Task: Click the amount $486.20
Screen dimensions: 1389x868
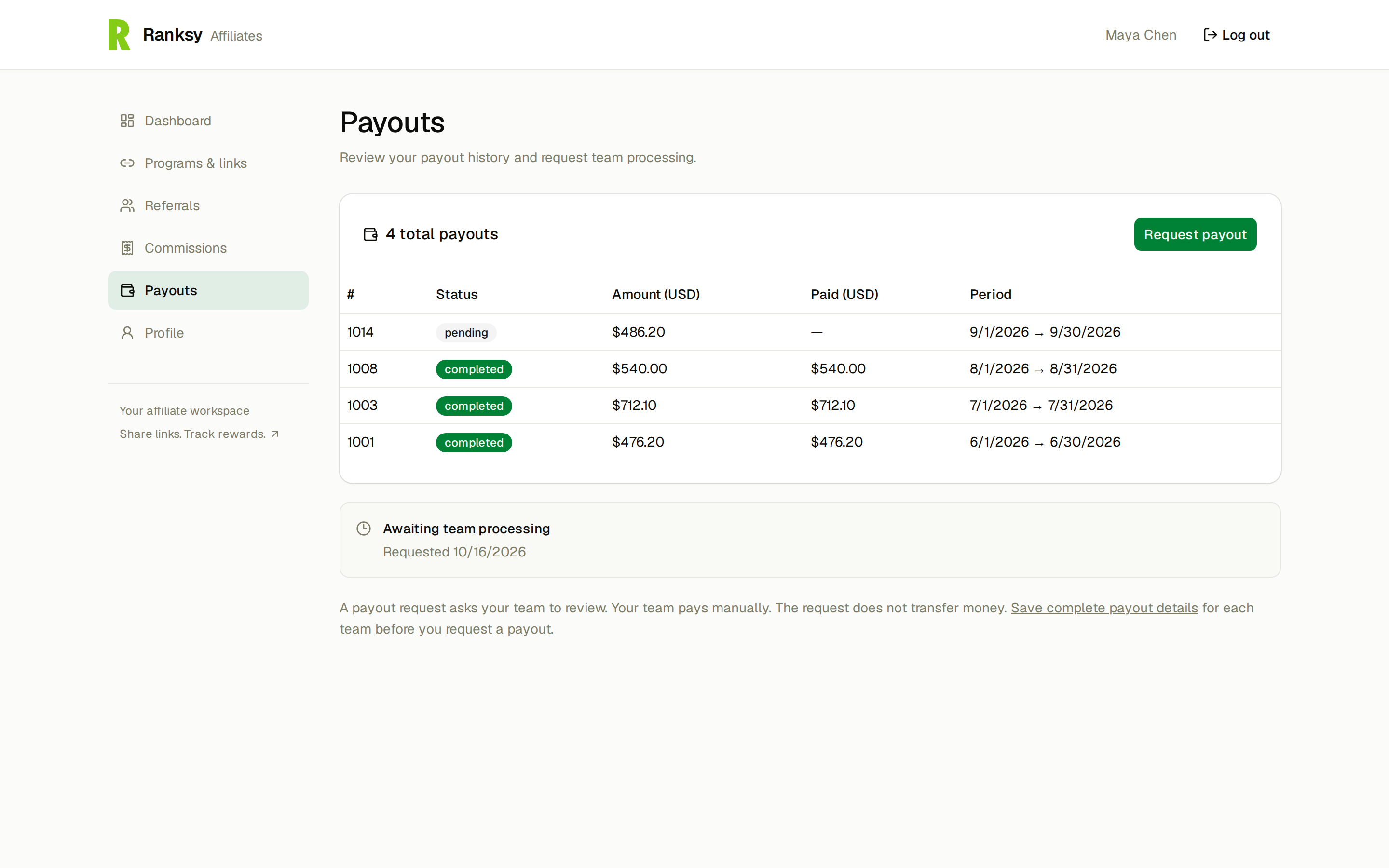Action: [638, 332]
